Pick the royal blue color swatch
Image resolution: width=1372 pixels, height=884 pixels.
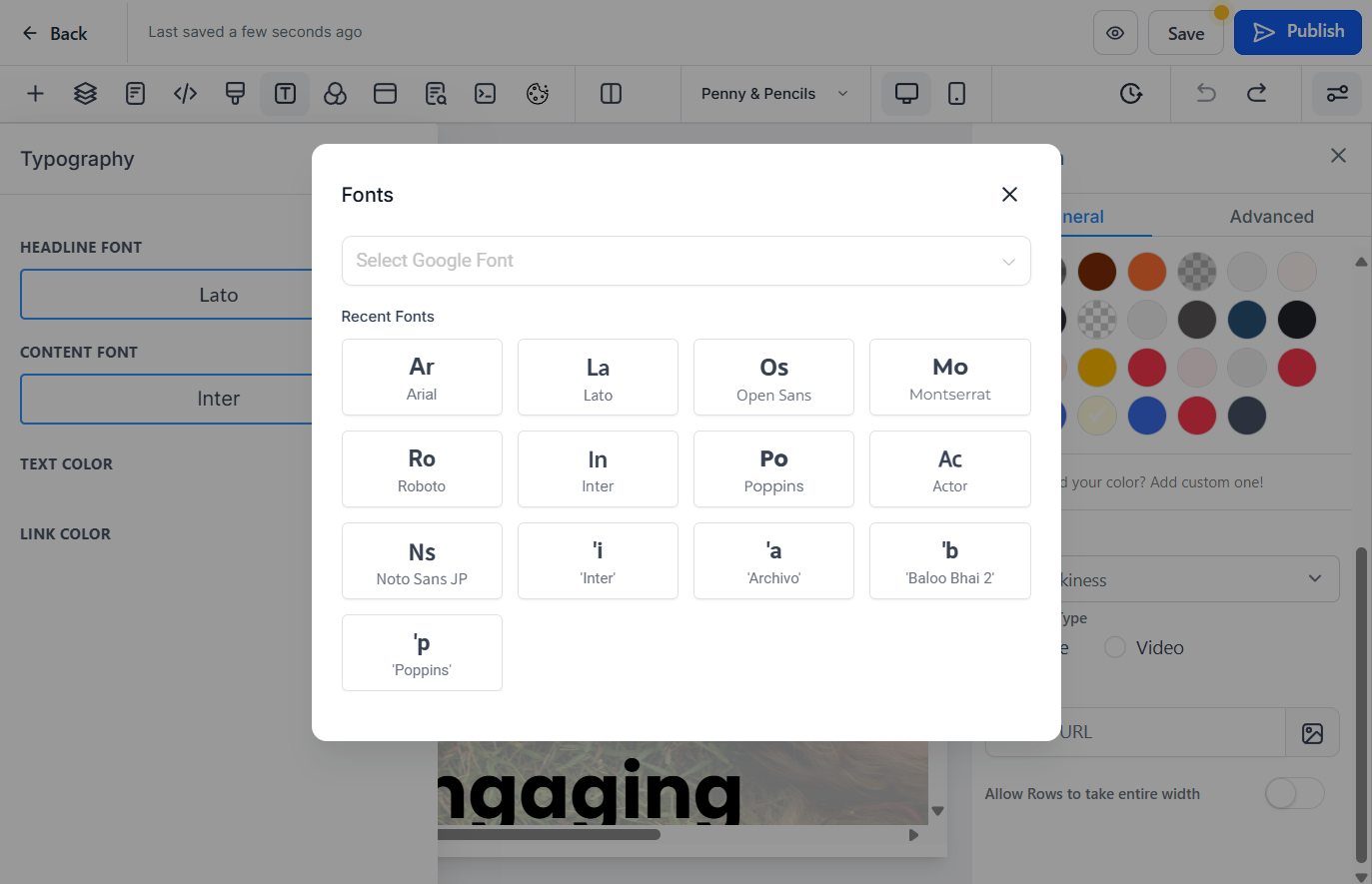1147,416
